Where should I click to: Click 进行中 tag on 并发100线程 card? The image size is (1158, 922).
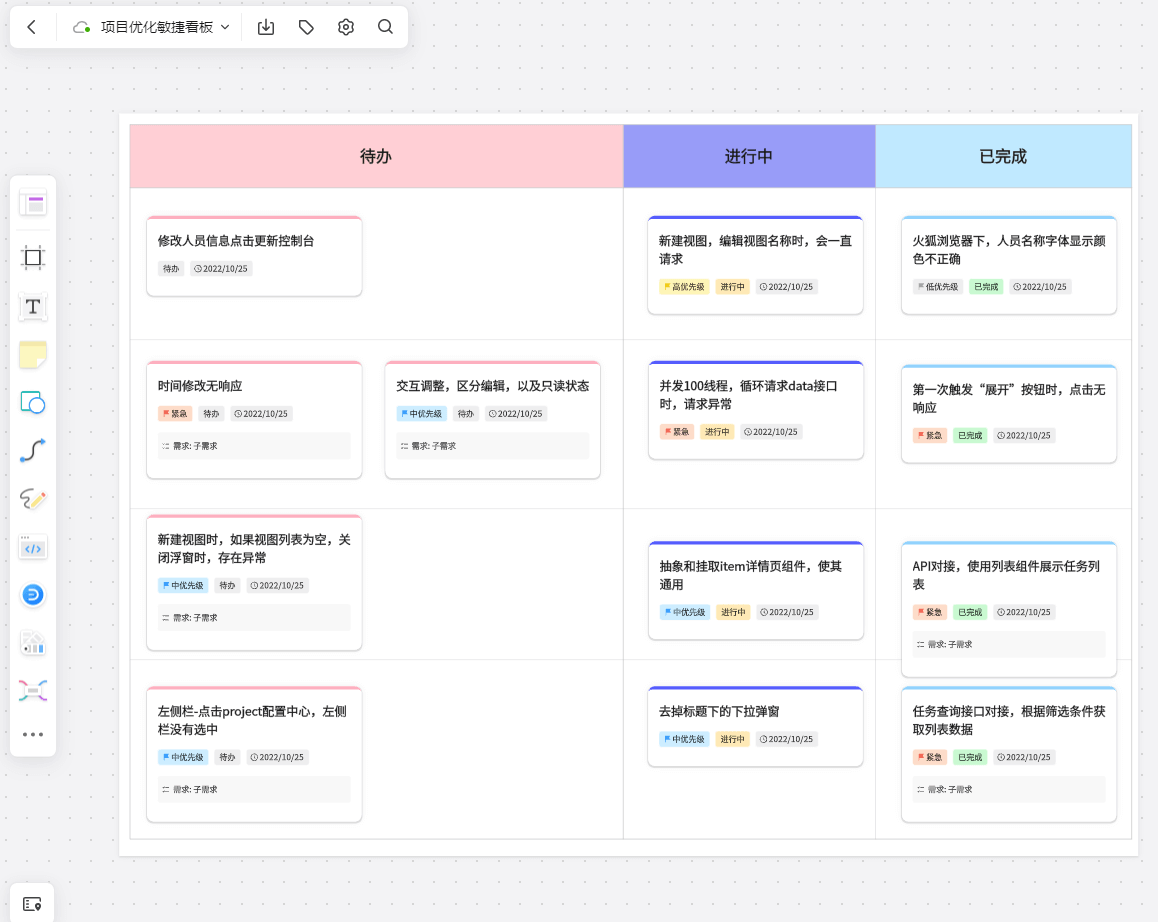pos(717,431)
